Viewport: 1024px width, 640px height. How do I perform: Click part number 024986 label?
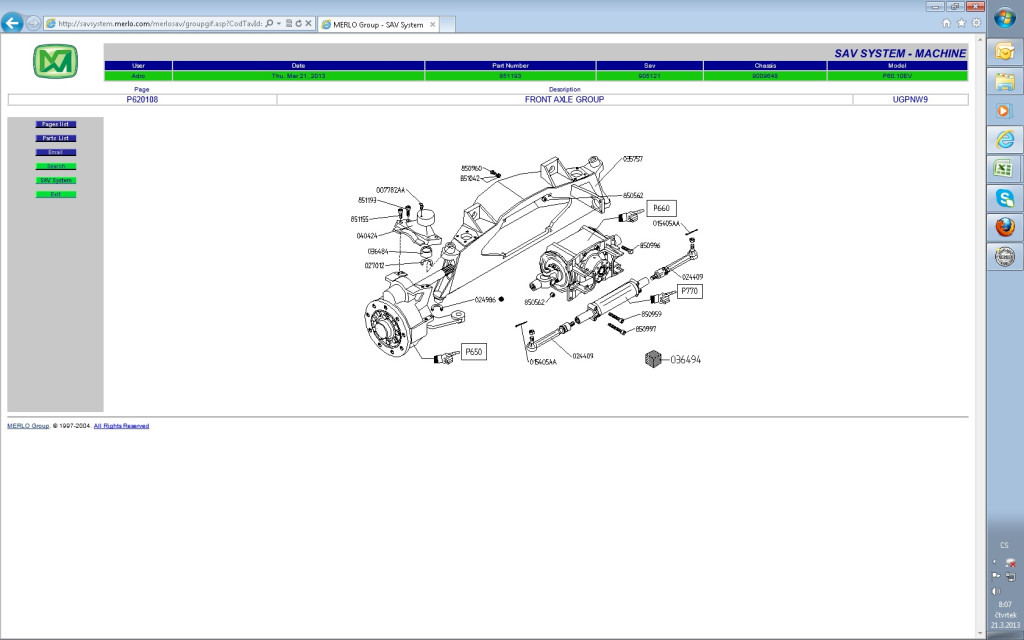click(x=485, y=300)
